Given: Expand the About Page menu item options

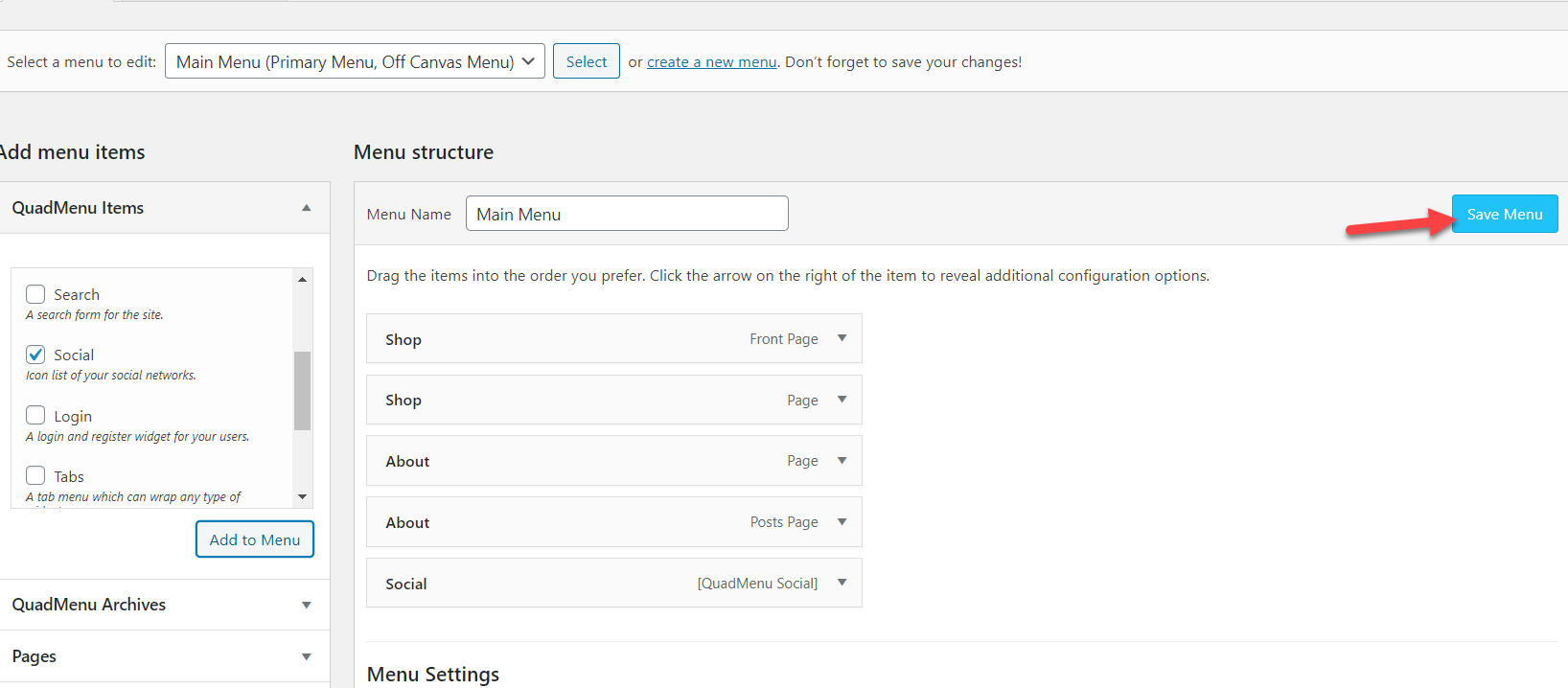Looking at the screenshot, I should 842,461.
